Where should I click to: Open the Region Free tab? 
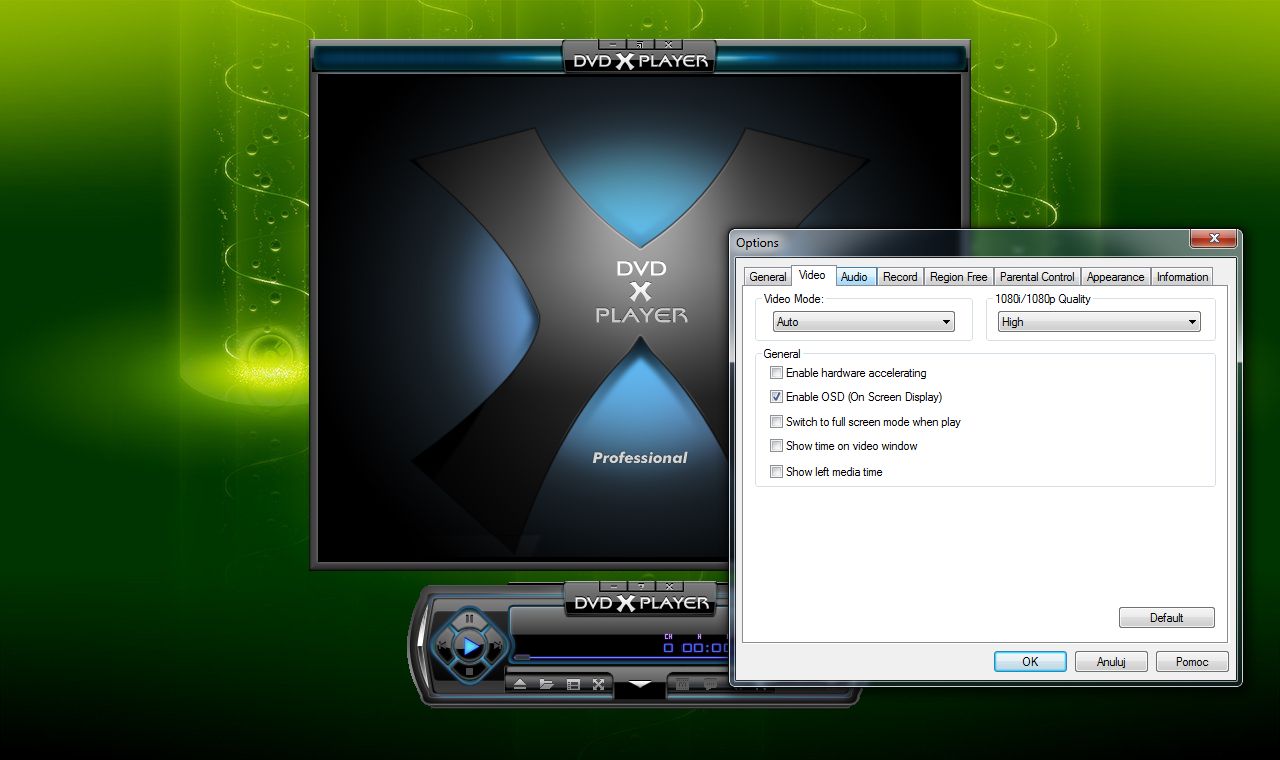click(x=958, y=277)
